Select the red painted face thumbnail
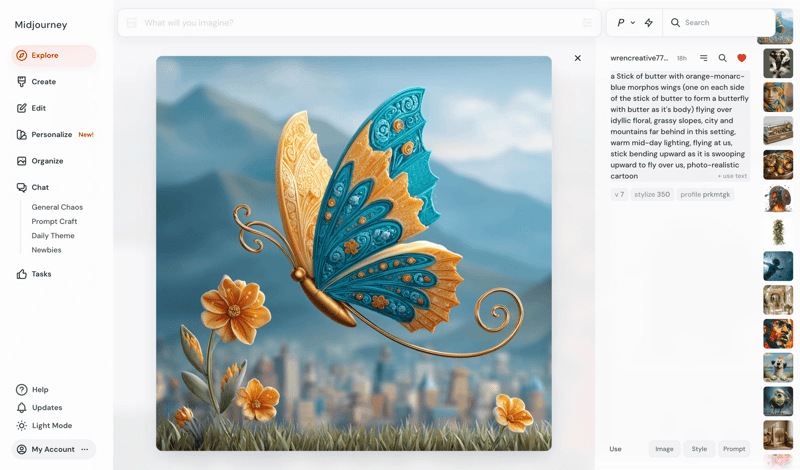 [x=778, y=334]
